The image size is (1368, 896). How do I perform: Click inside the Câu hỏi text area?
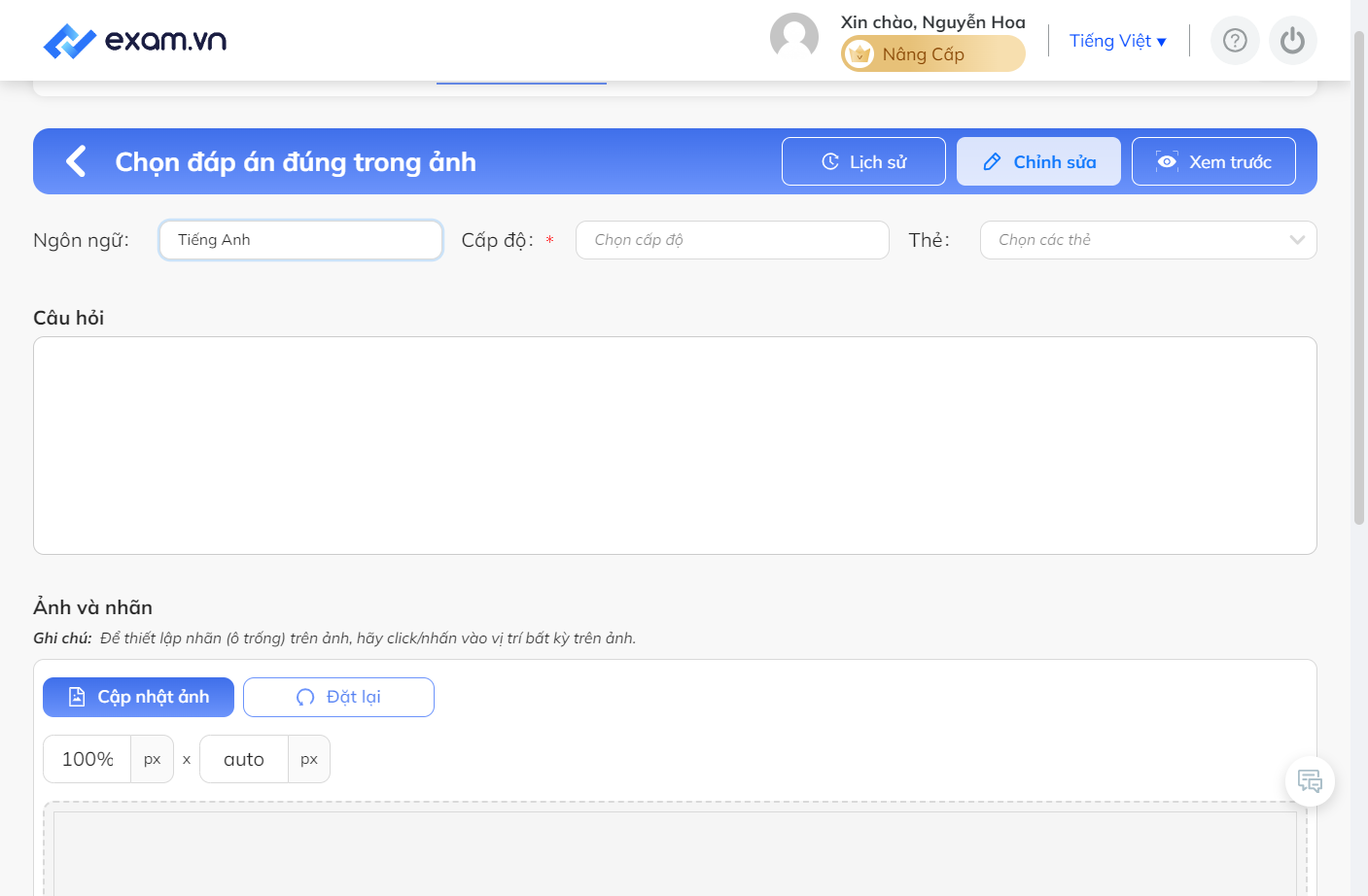(x=675, y=446)
